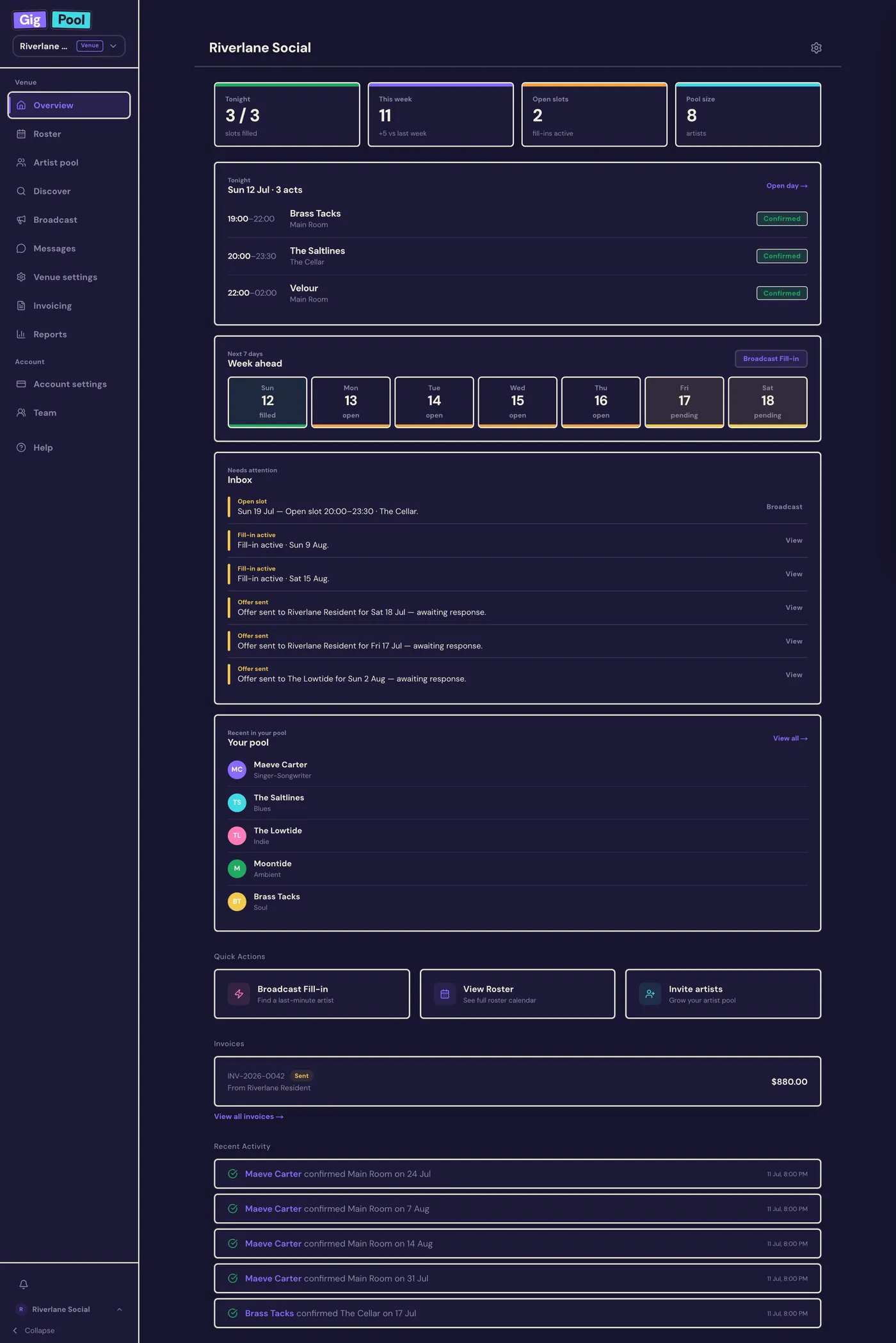Screen dimensions: 896x1343
Task: Click the Invite artists person-plus icon
Action: (650, 994)
